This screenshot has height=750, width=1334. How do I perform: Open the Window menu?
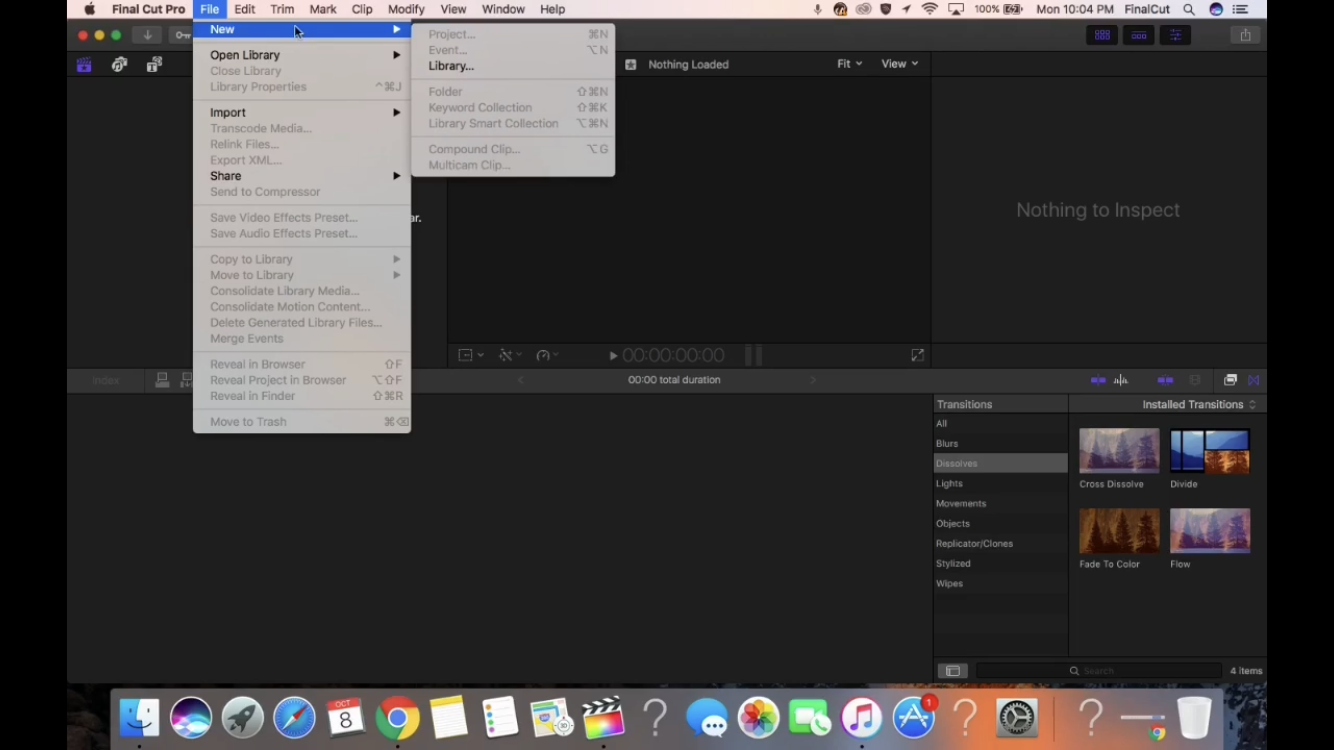point(503,9)
